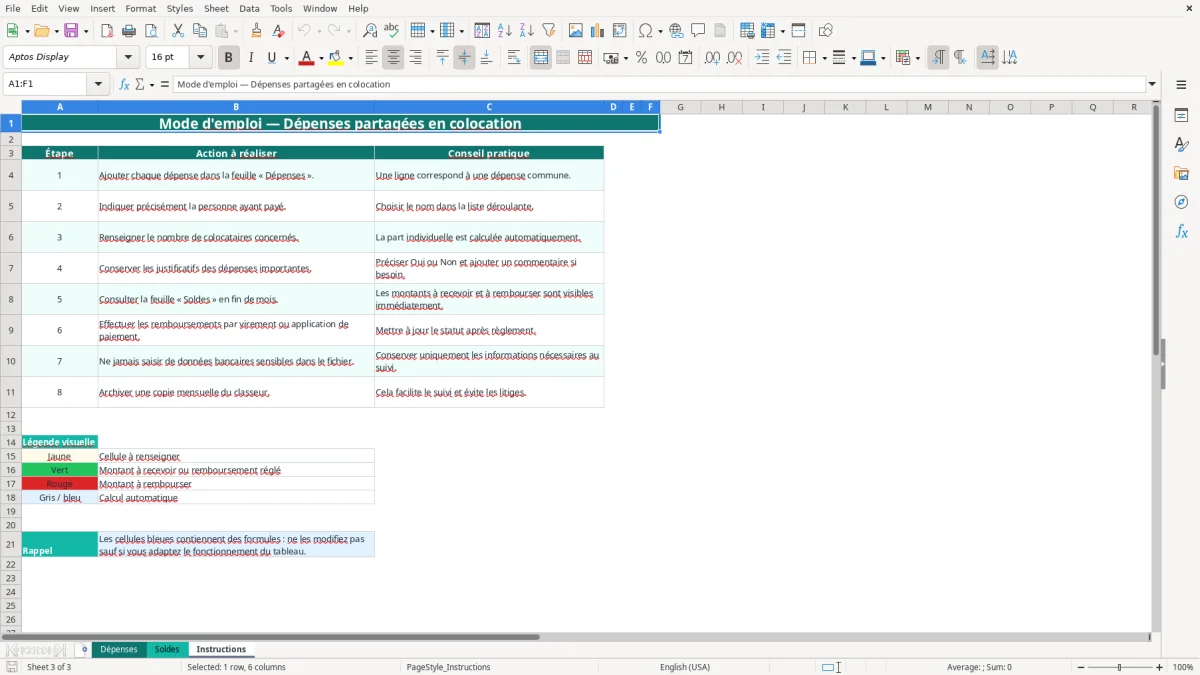Click Sort Ascending icon
1200x675 pixels.
pyautogui.click(x=505, y=31)
